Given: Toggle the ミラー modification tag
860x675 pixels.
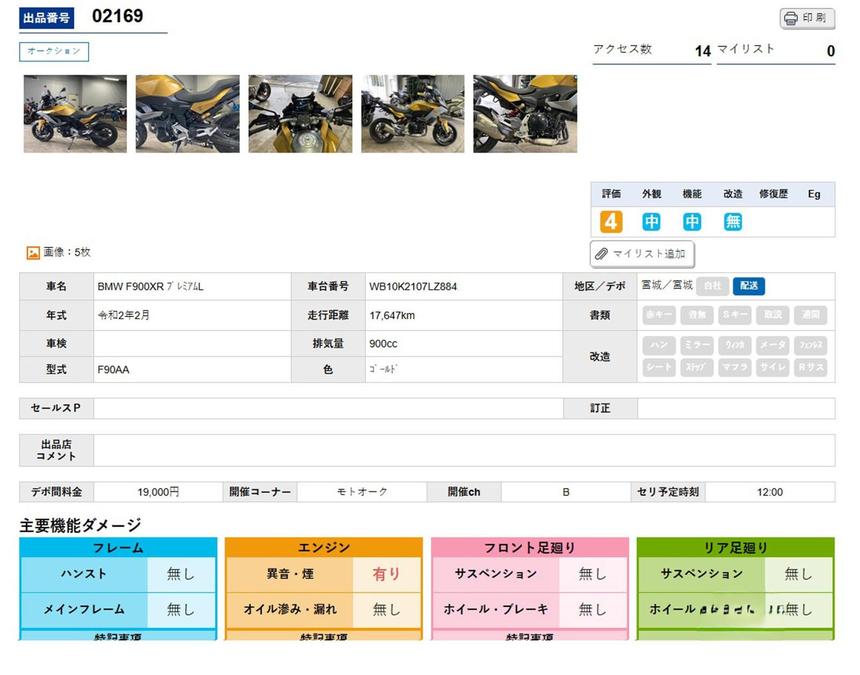Looking at the screenshot, I should (697, 345).
